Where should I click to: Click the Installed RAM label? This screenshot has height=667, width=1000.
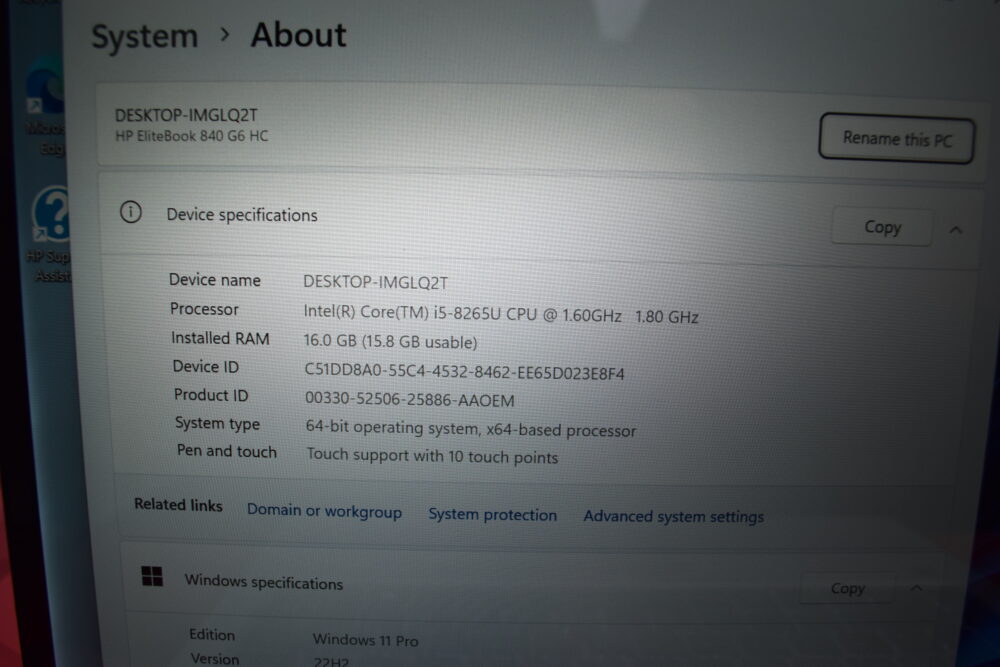[x=220, y=338]
